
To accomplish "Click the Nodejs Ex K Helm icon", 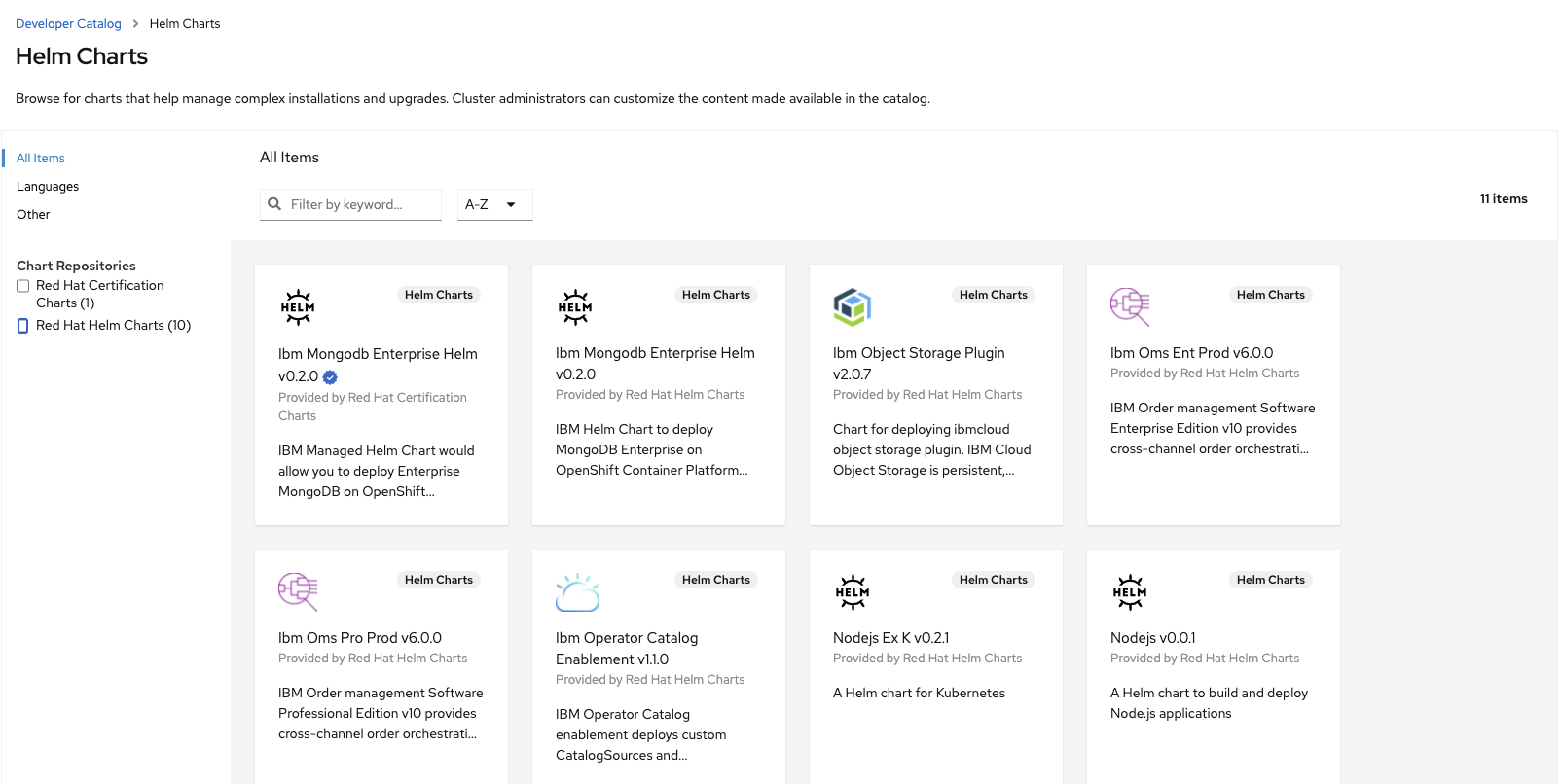I will point(853,591).
